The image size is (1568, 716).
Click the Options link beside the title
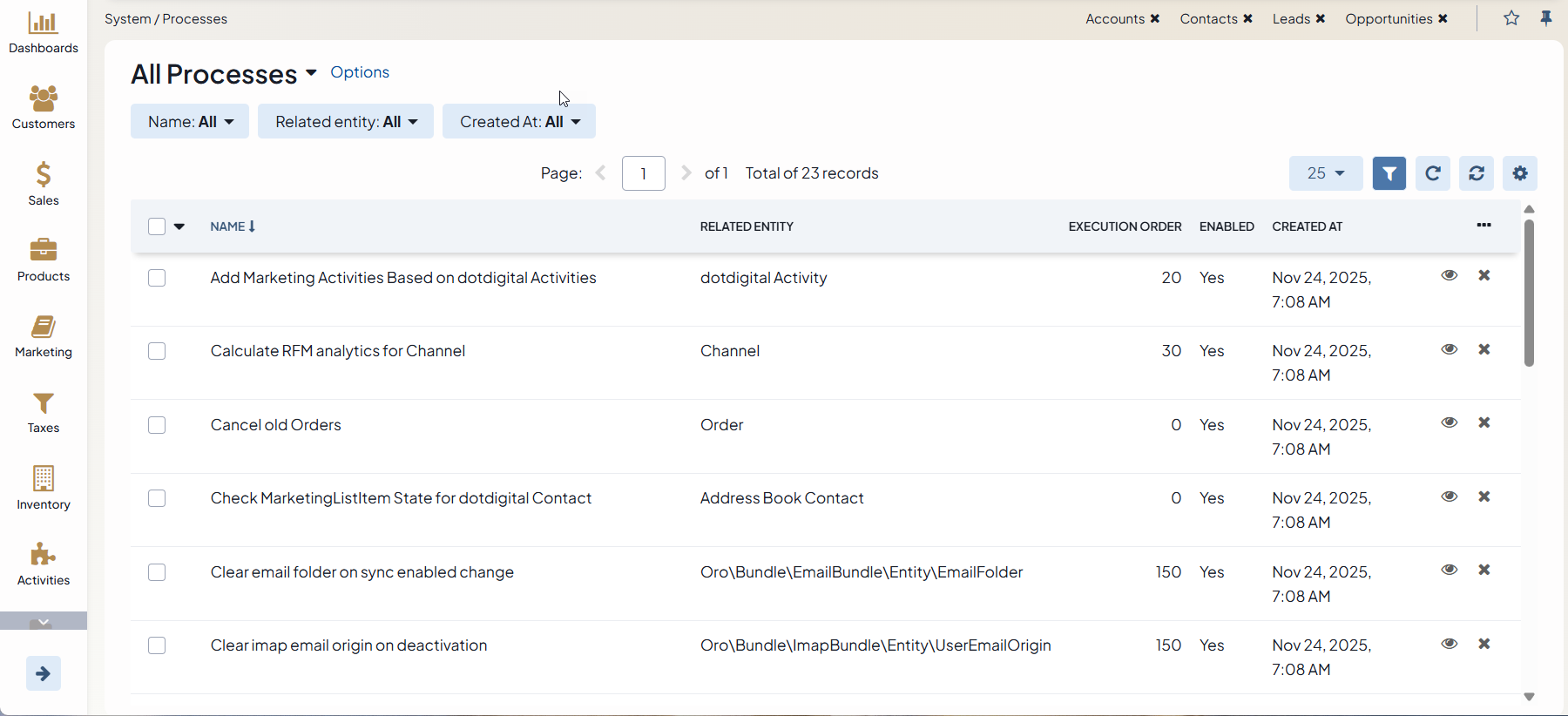[360, 72]
